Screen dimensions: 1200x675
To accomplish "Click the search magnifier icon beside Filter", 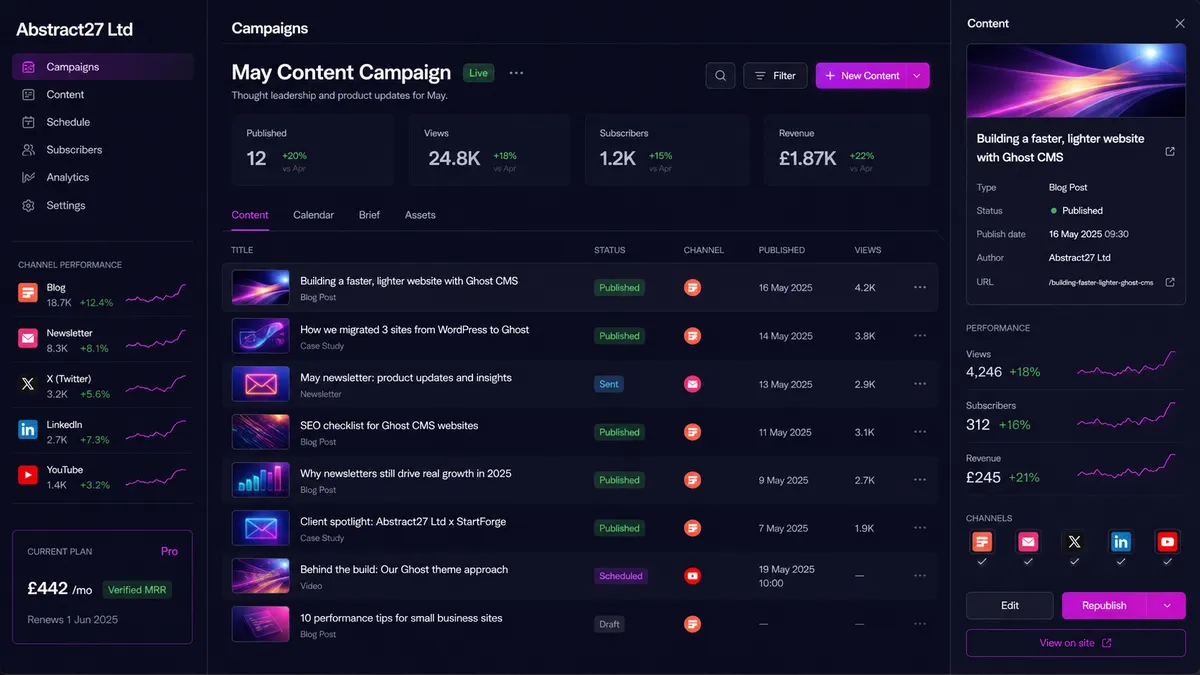I will point(720,76).
